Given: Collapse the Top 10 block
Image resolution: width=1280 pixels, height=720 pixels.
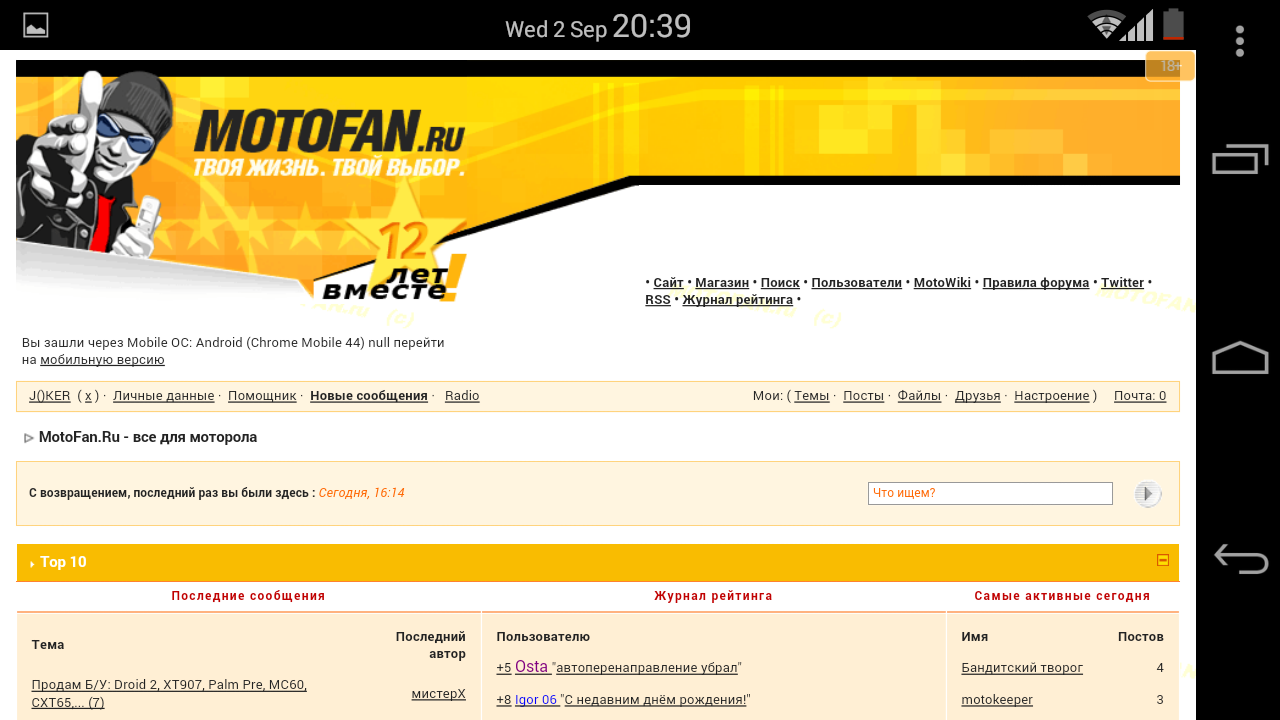Looking at the screenshot, I should coord(1163,560).
